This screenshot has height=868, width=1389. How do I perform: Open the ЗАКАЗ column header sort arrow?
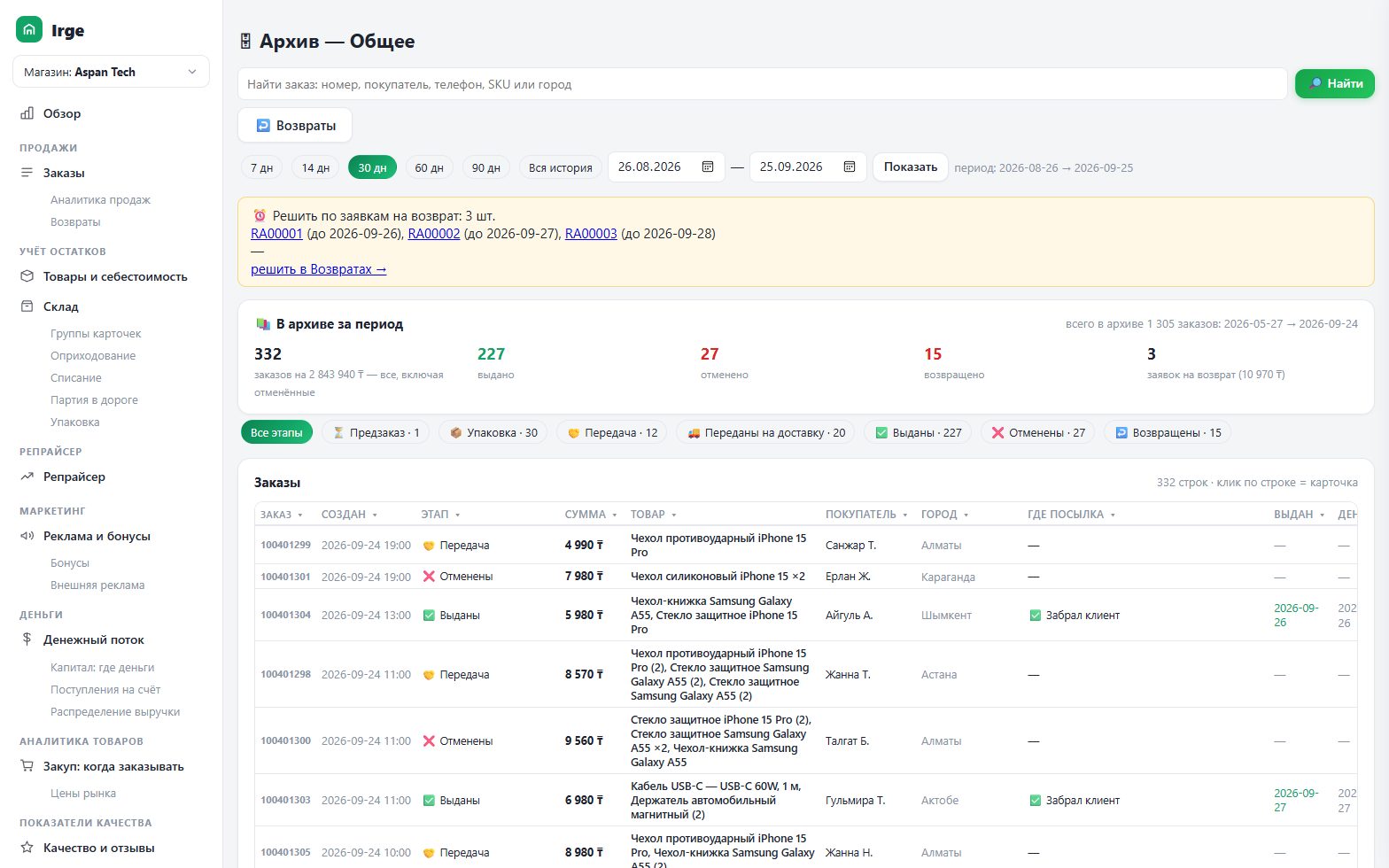pos(300,515)
